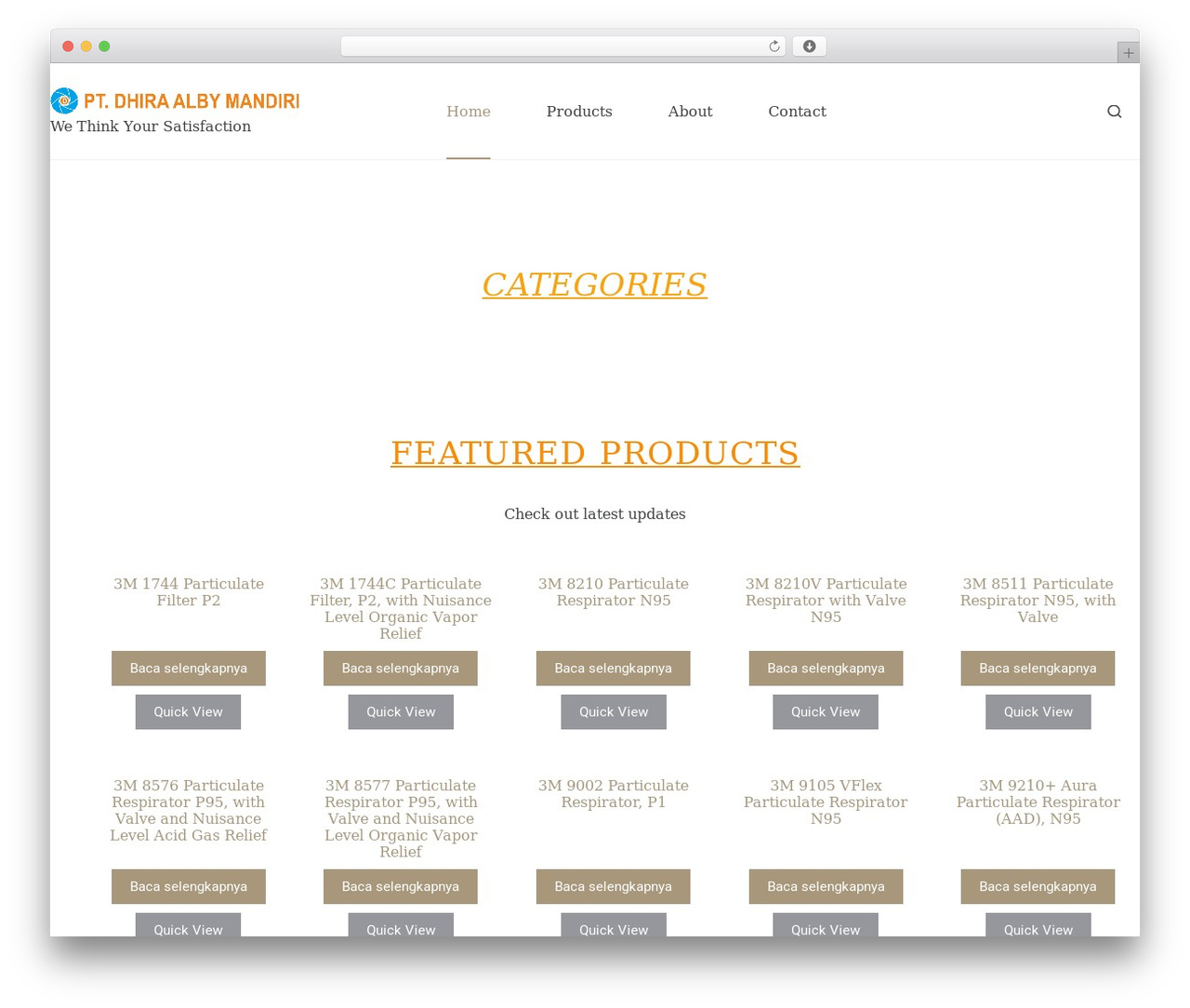Click the CATEGORIES heading link

coord(595,285)
